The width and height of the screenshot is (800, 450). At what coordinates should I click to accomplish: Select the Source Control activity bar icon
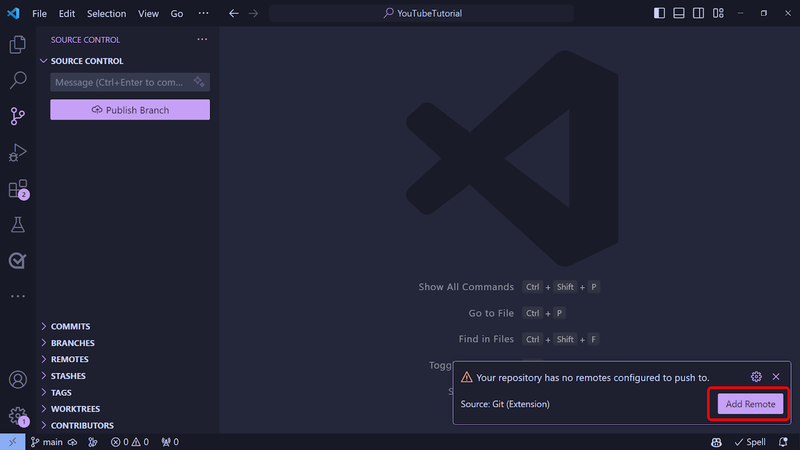click(18, 116)
